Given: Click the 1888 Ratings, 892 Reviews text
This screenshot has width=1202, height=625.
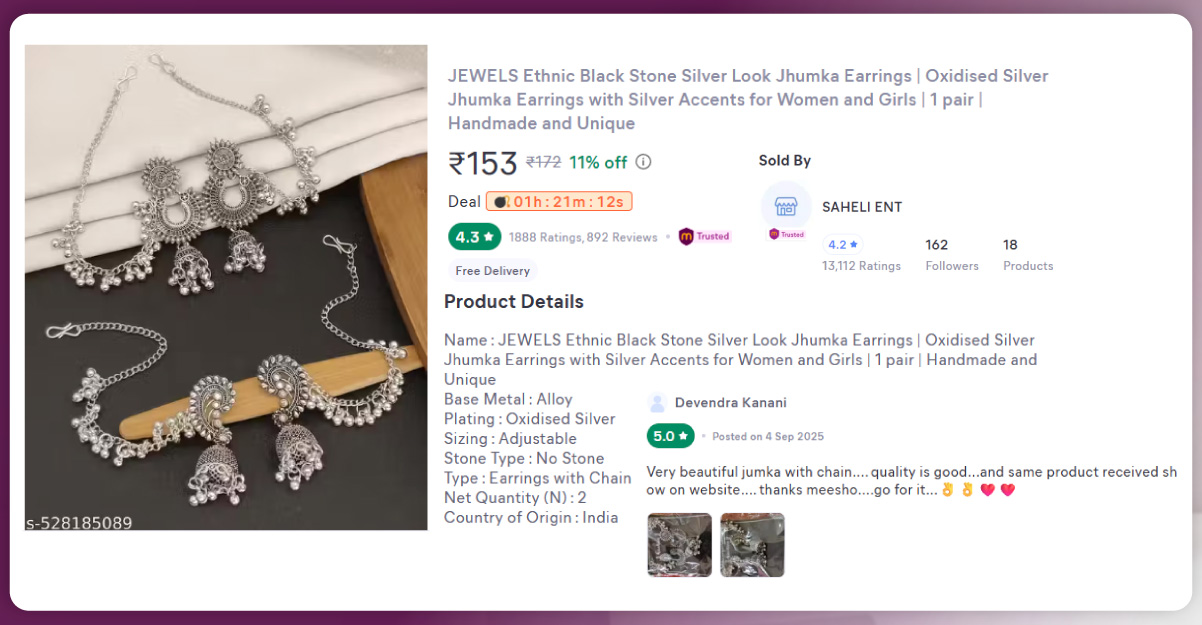Looking at the screenshot, I should 583,238.
